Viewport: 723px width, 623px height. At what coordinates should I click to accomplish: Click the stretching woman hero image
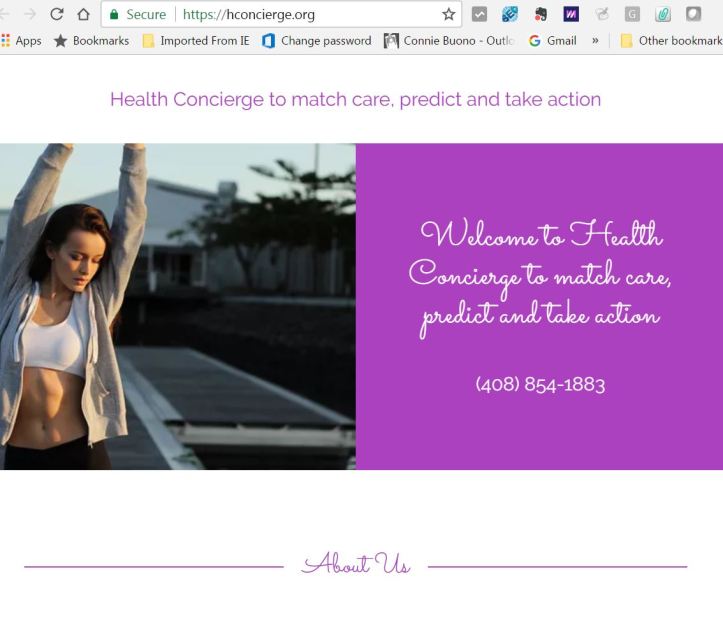click(x=178, y=307)
